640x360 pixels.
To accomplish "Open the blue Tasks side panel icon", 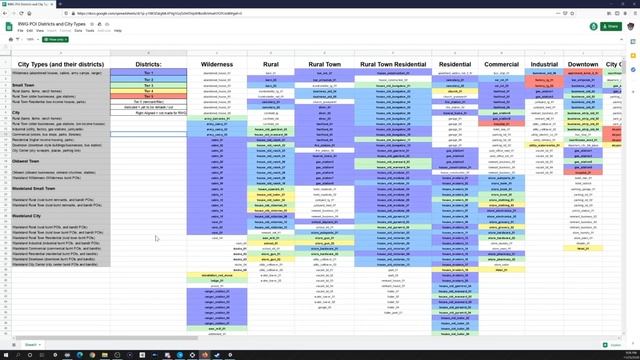I will (633, 70).
